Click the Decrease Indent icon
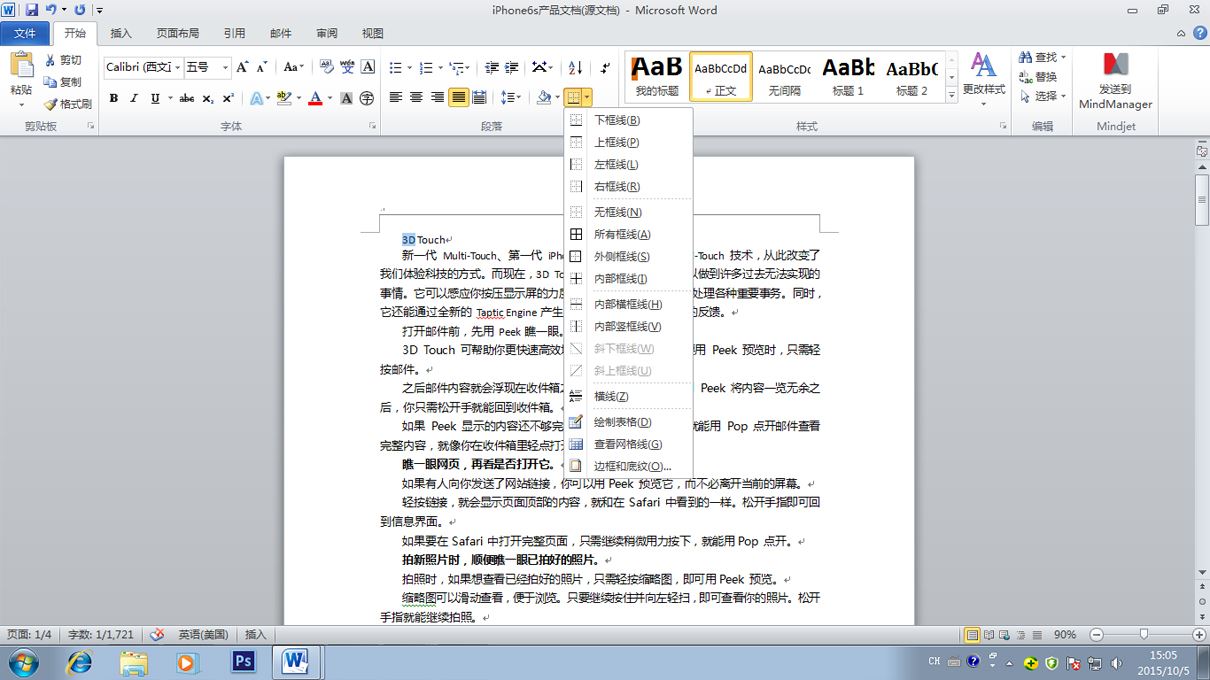Viewport: 1210px width, 680px height. pyautogui.click(x=491, y=67)
